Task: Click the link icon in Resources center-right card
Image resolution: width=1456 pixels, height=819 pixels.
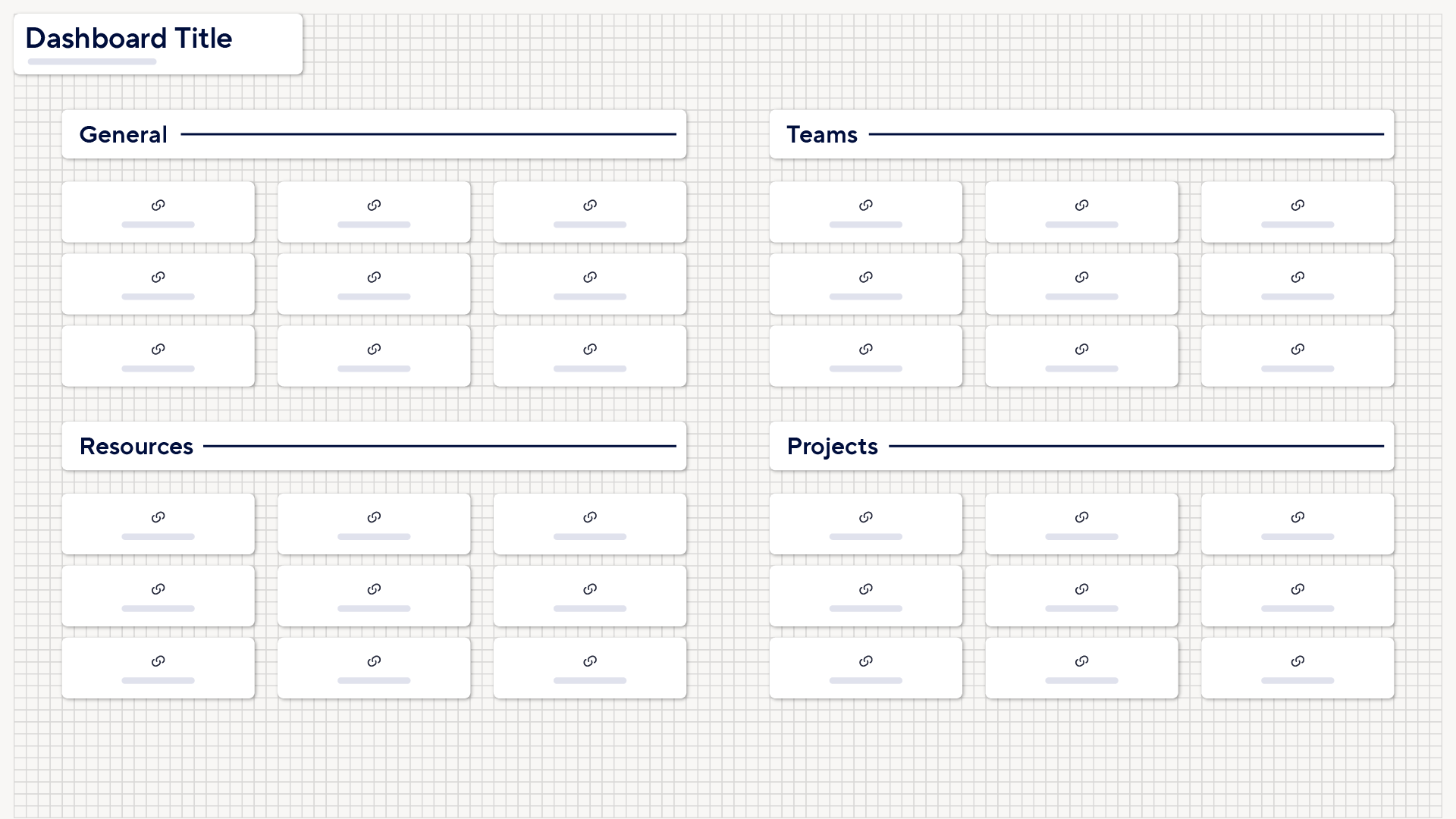Action: 590,589
